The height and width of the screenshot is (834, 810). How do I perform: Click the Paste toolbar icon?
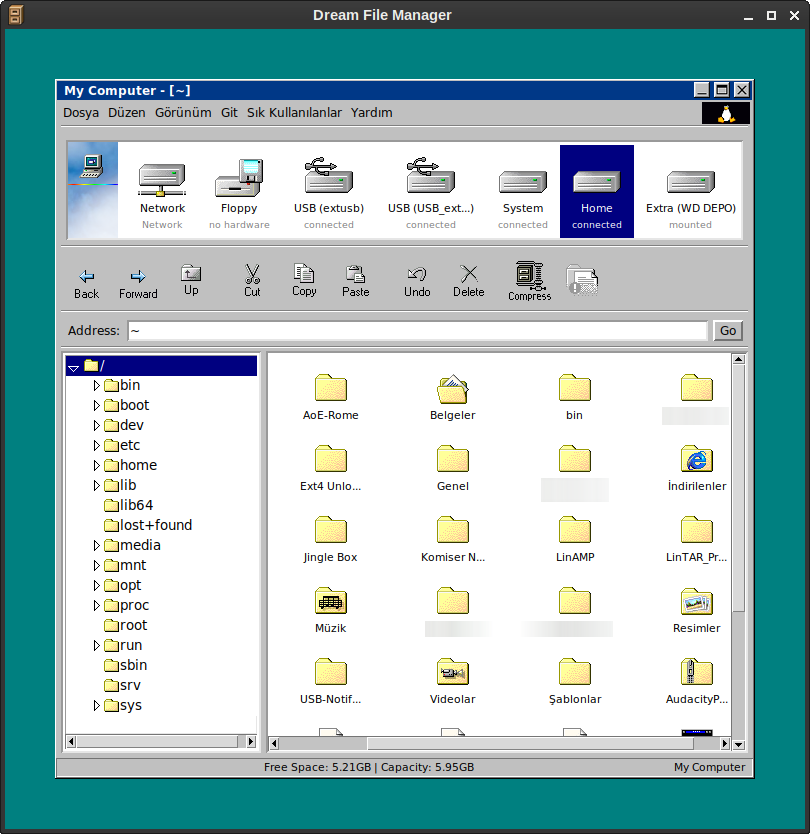pos(355,273)
